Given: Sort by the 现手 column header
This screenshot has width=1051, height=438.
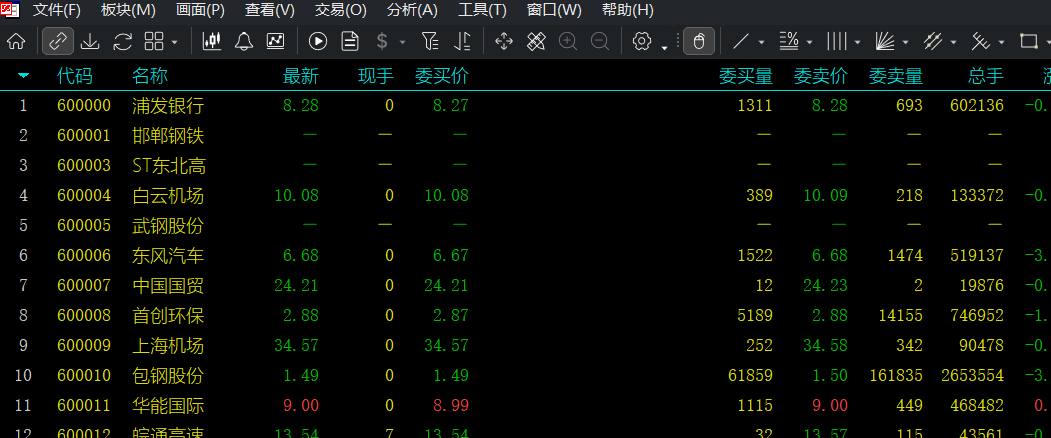Looking at the screenshot, I should tap(376, 76).
